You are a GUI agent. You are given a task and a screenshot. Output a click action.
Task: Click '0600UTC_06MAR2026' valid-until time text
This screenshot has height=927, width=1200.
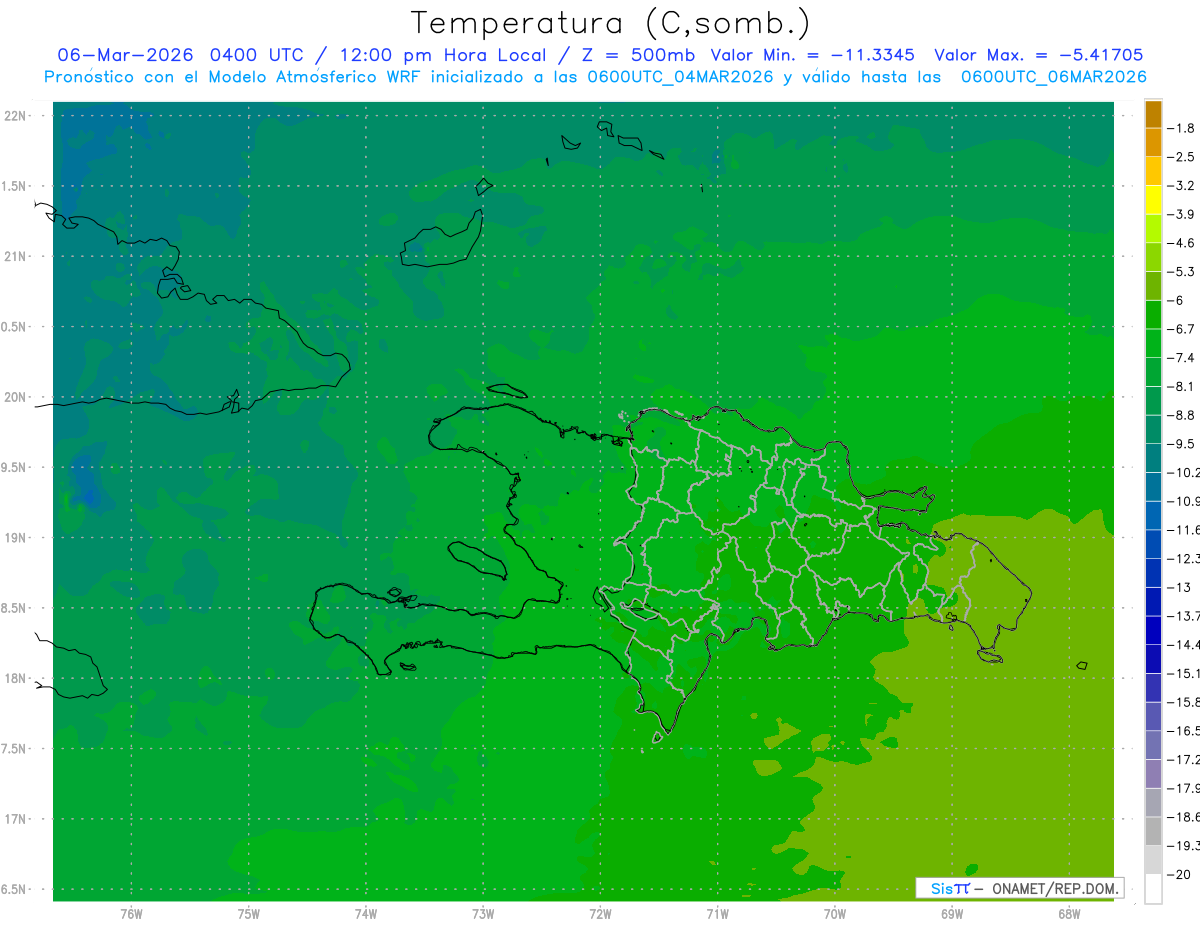pos(1053,77)
